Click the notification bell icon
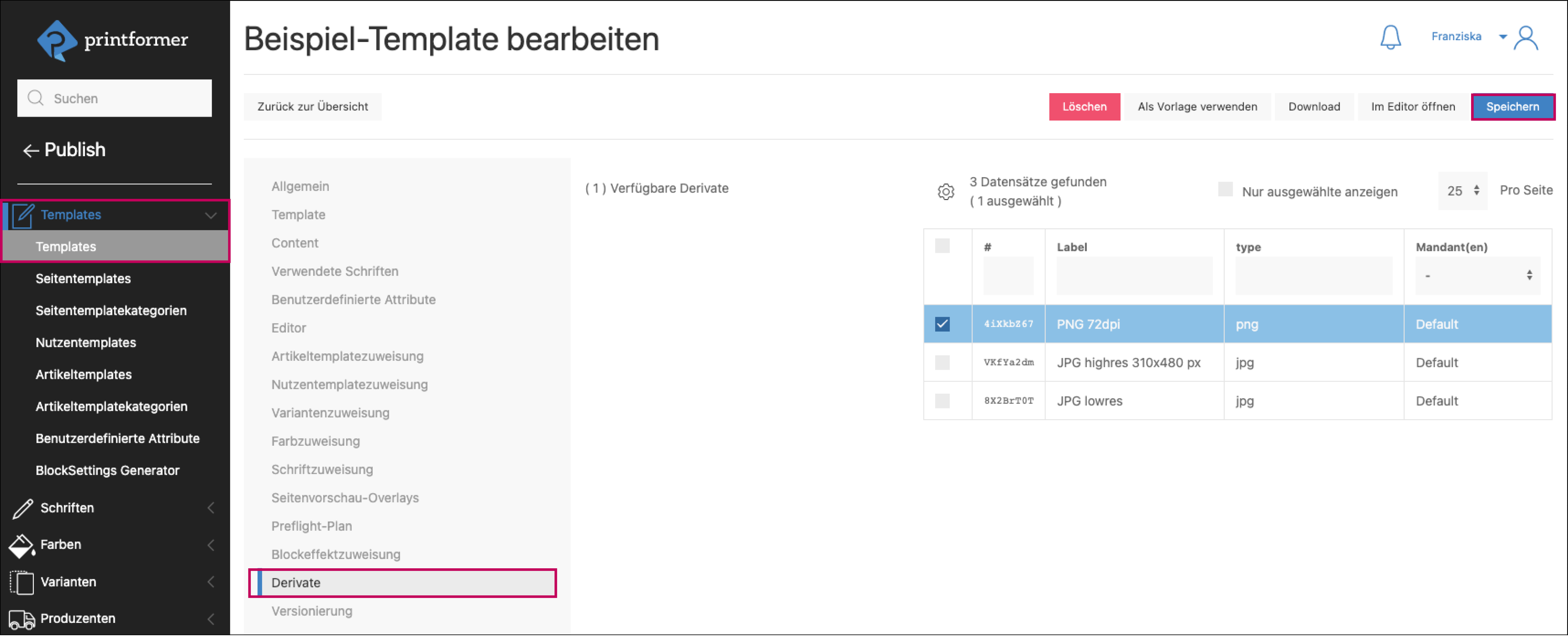Screen dimensions: 1568x637 [1391, 38]
